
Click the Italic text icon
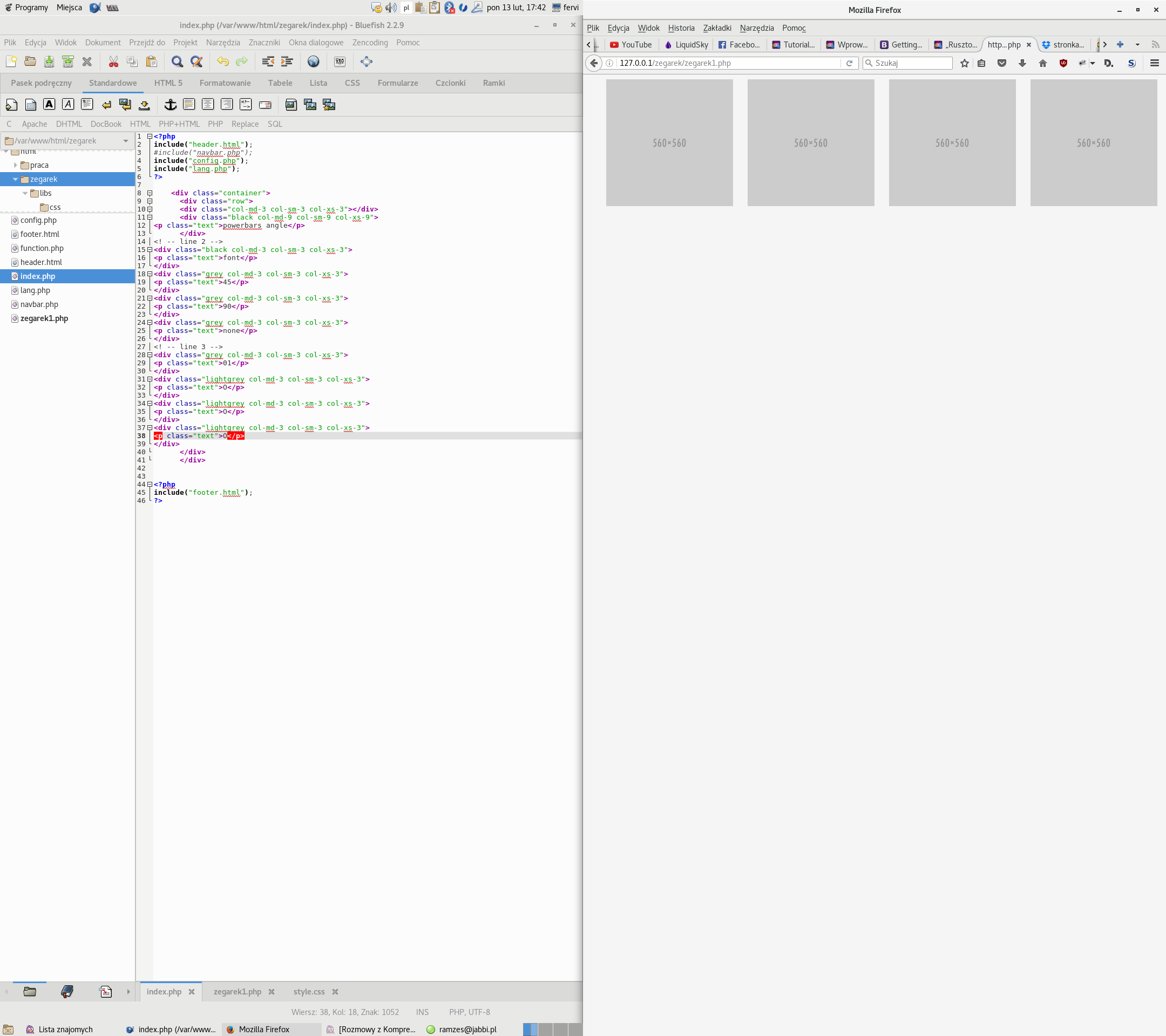(68, 104)
